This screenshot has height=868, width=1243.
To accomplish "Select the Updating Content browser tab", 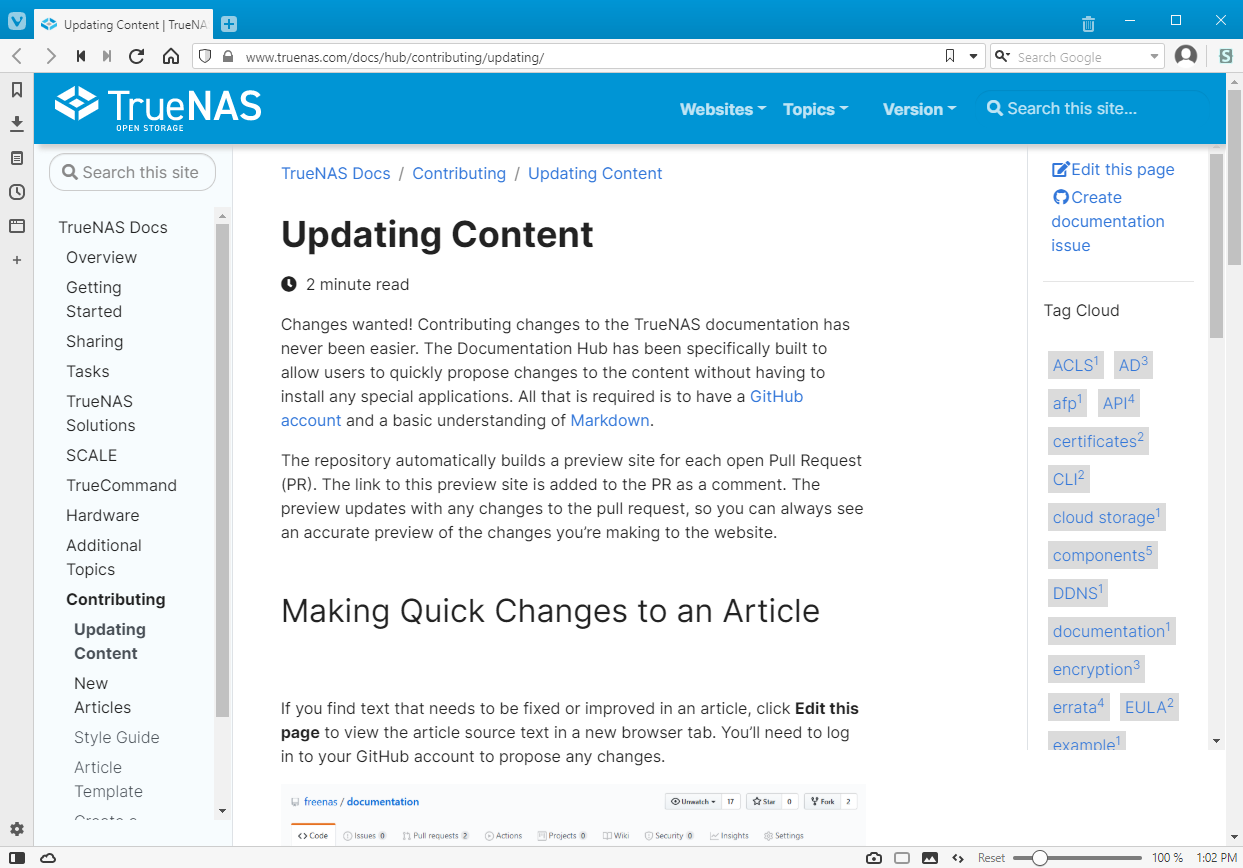I will [124, 24].
